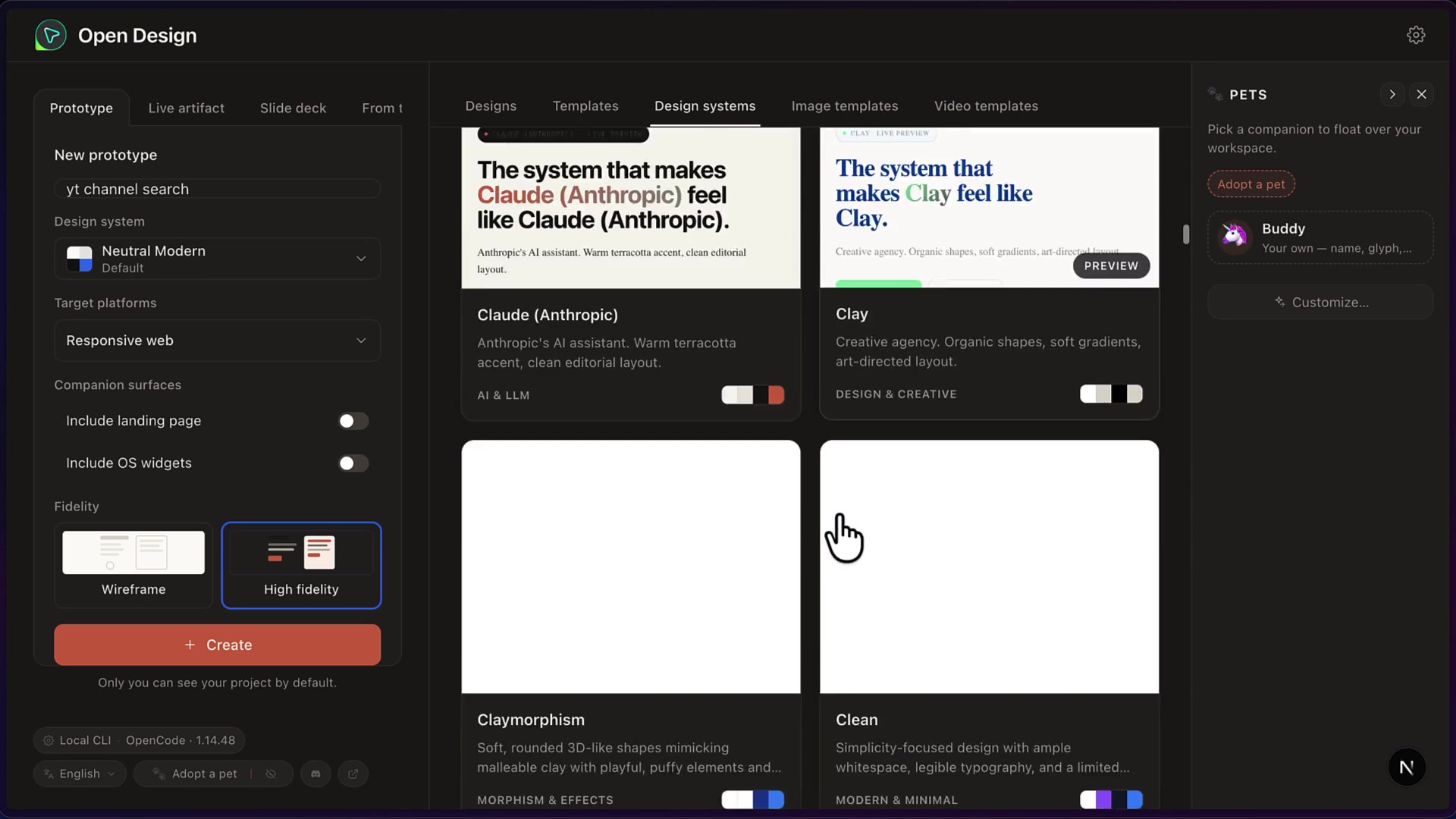Screen dimensions: 1456x819
Task: Select High fidelity option
Action: click(x=301, y=565)
